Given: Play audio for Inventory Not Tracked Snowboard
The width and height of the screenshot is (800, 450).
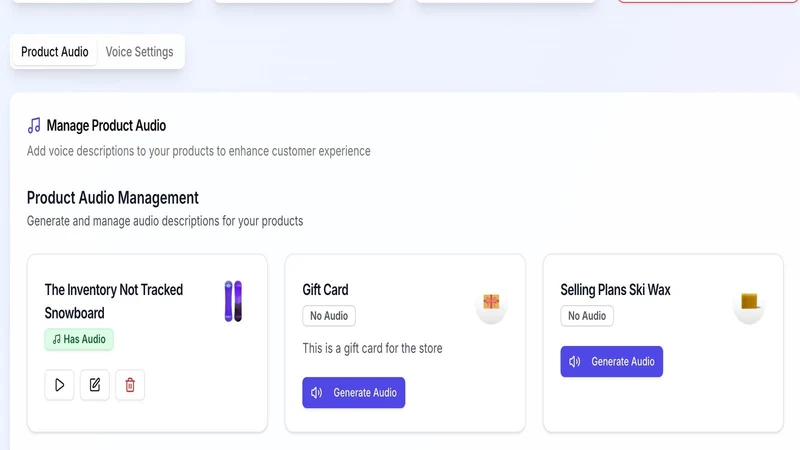Looking at the screenshot, I should (x=59, y=385).
